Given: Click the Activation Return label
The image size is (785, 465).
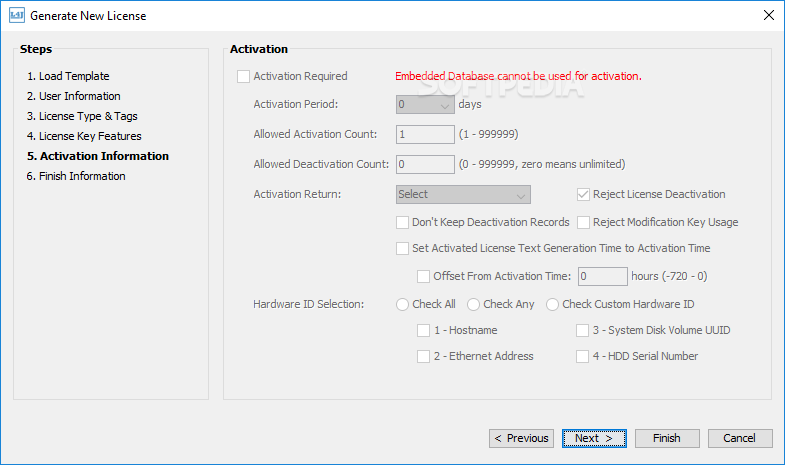Looking at the screenshot, I should (297, 194).
